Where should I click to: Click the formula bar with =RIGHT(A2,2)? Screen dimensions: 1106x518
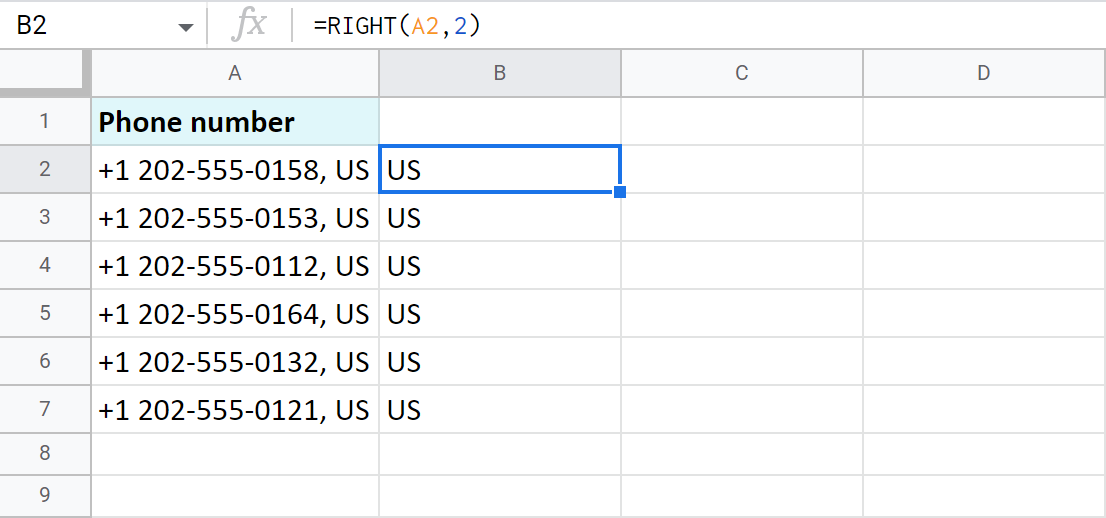(x=700, y=26)
